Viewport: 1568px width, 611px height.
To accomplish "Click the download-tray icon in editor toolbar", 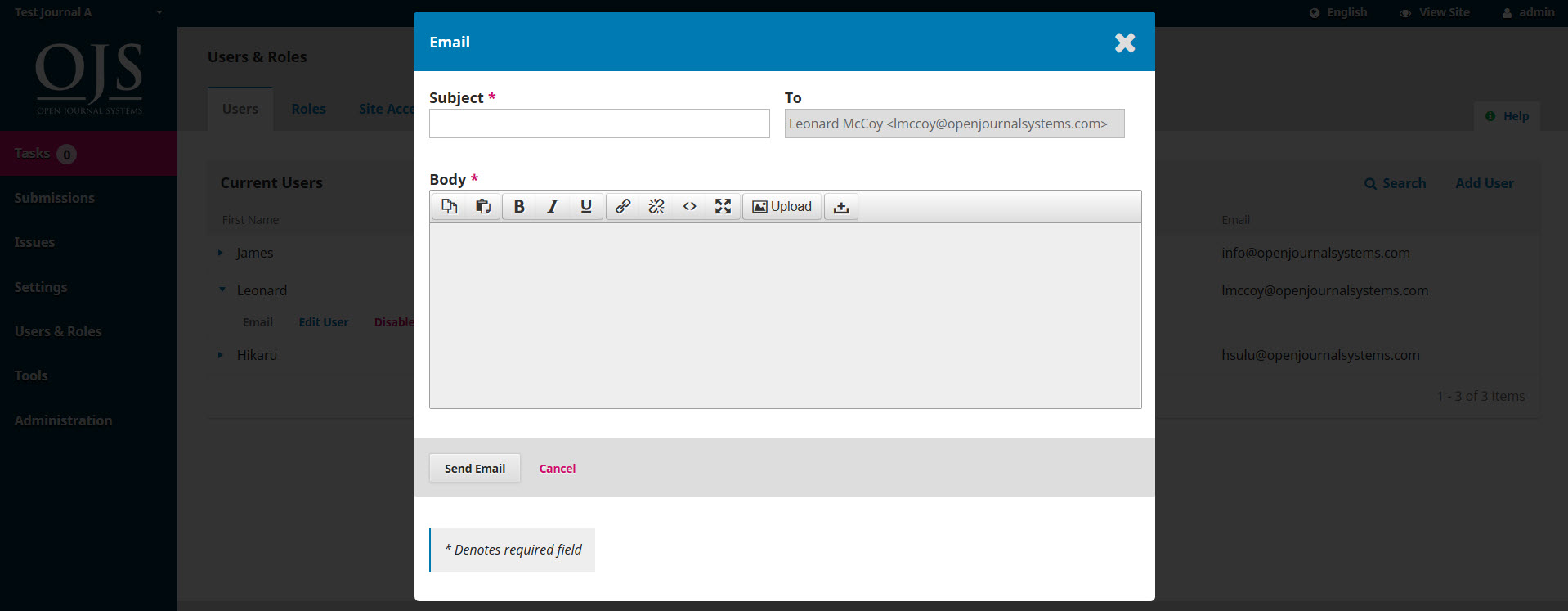I will pyautogui.click(x=841, y=207).
